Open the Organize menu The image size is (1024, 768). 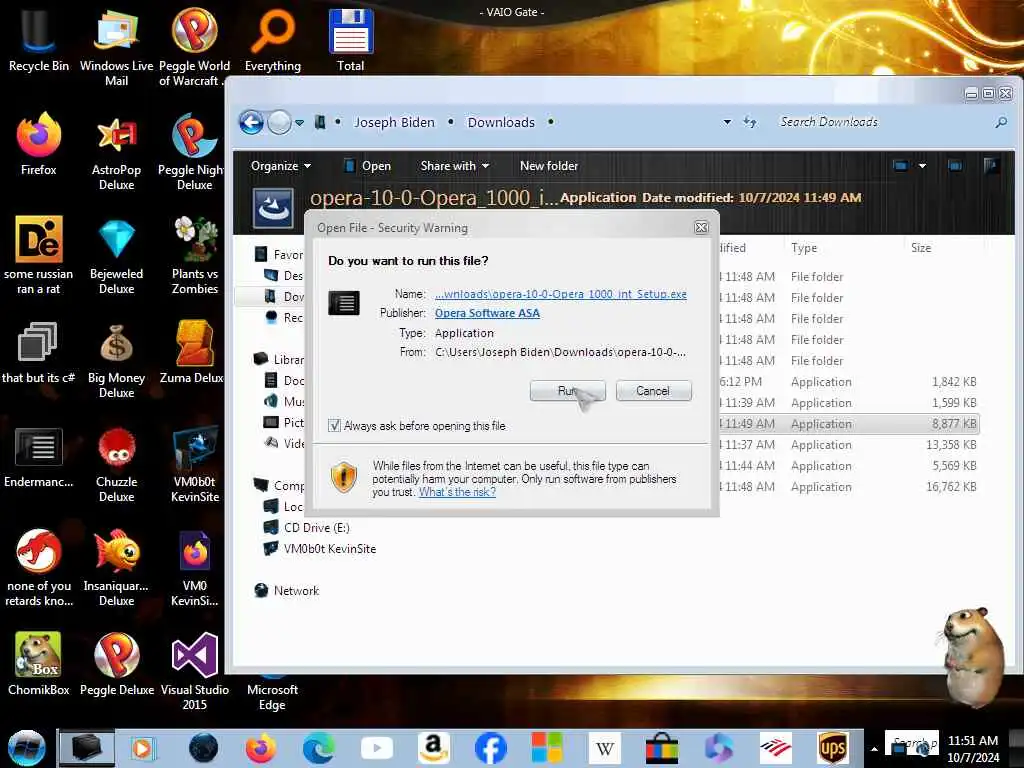click(x=281, y=166)
